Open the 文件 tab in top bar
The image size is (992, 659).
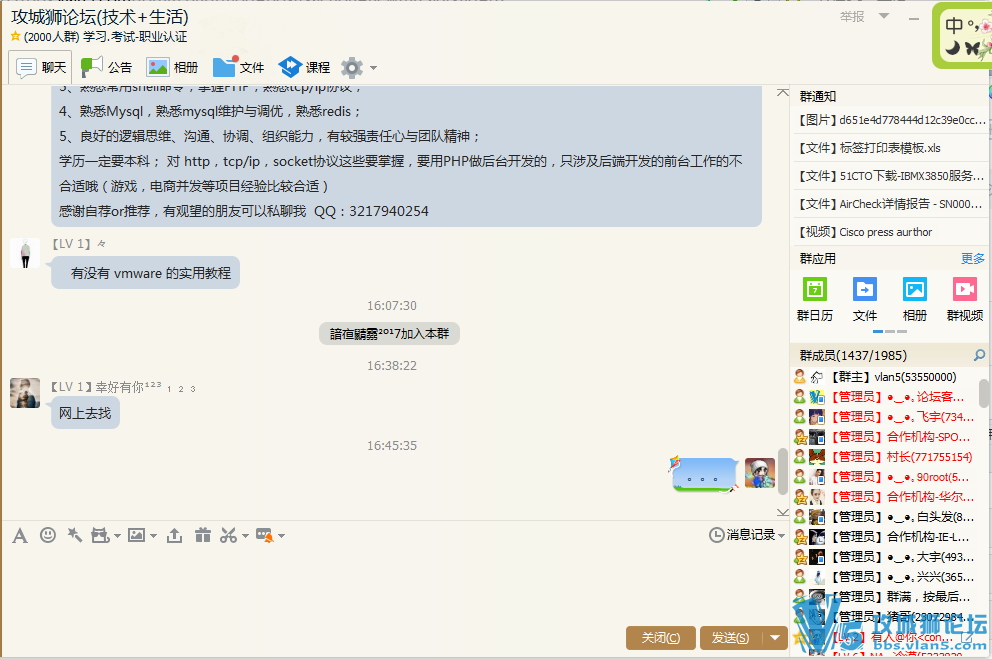tap(238, 68)
